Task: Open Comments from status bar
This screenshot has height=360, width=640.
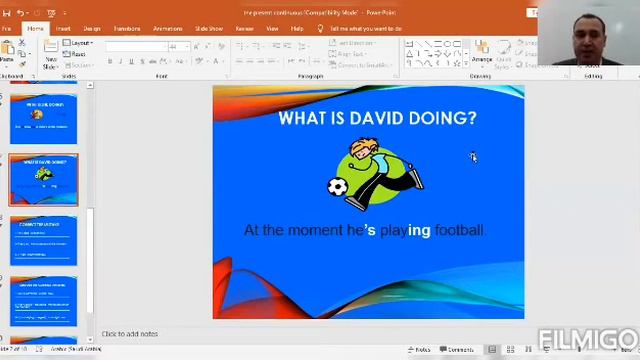Action: pyautogui.click(x=457, y=350)
